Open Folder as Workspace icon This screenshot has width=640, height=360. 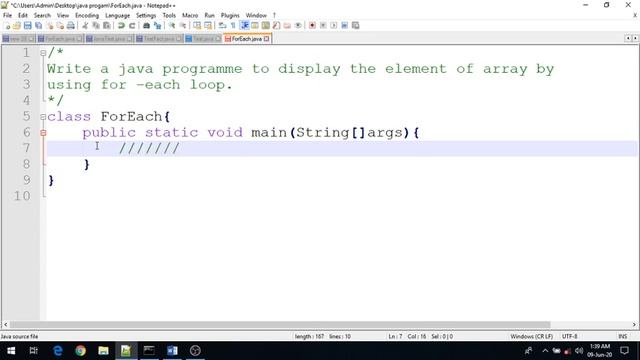pyautogui.click(x=287, y=26)
